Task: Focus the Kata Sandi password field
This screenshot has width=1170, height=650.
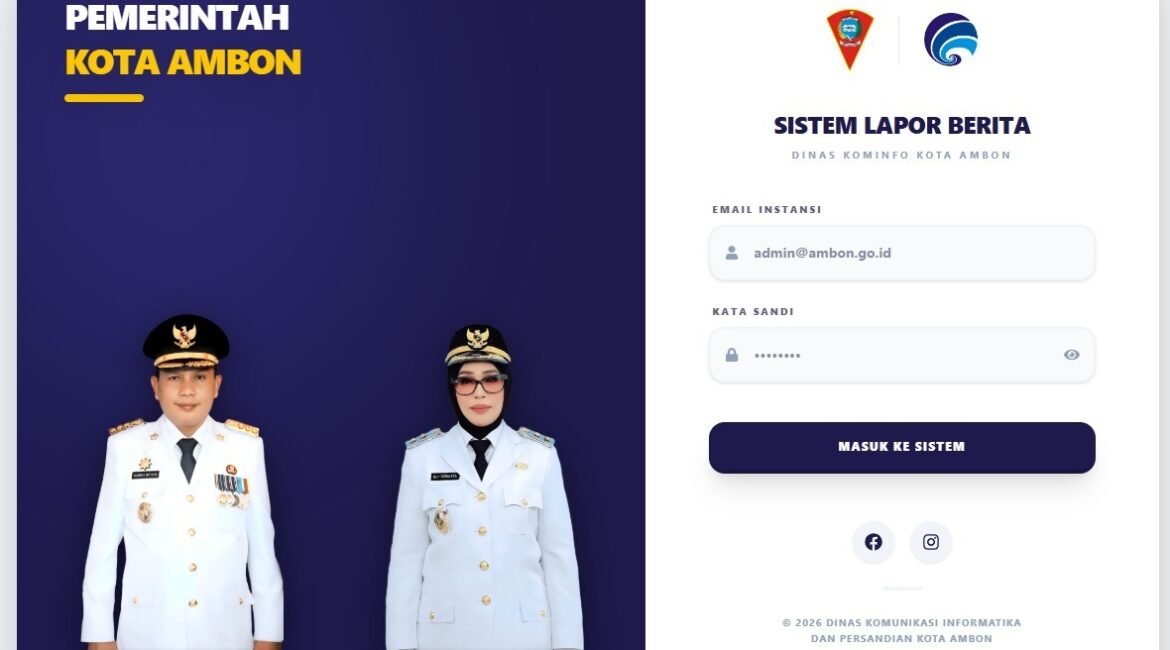Action: (x=901, y=355)
